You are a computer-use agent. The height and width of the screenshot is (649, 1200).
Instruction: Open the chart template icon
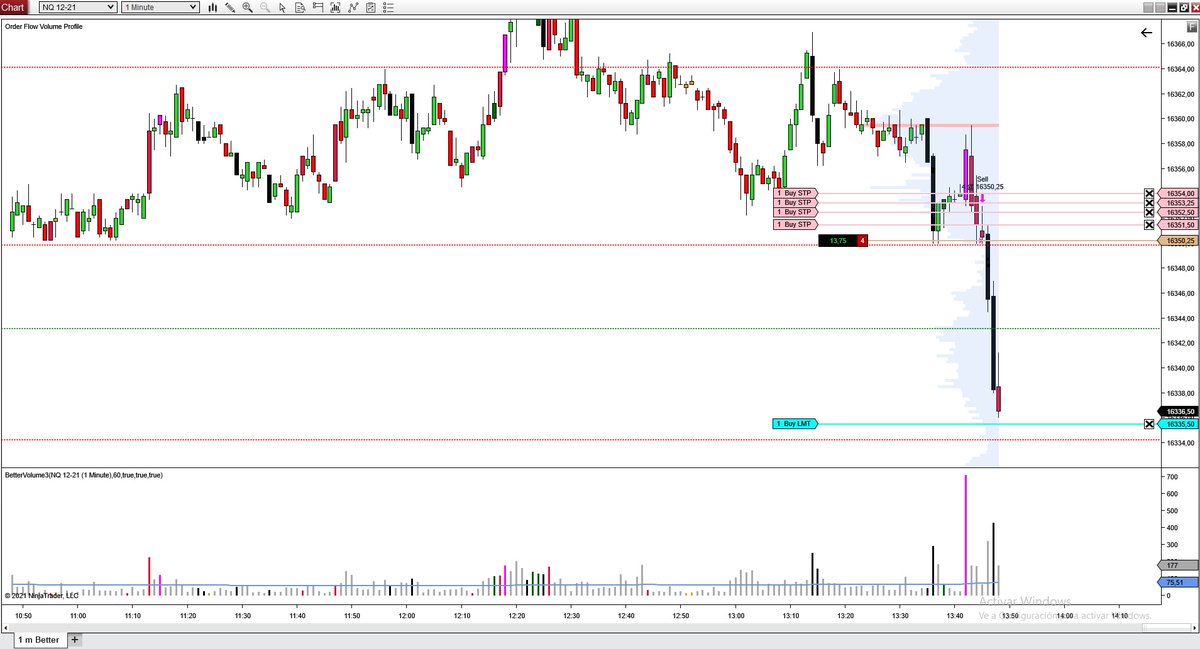(x=371, y=7)
